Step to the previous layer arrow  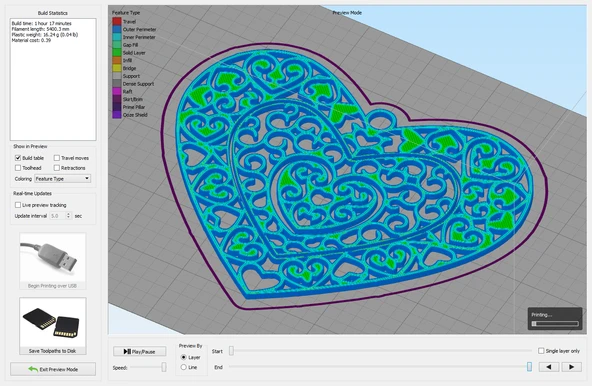point(549,367)
